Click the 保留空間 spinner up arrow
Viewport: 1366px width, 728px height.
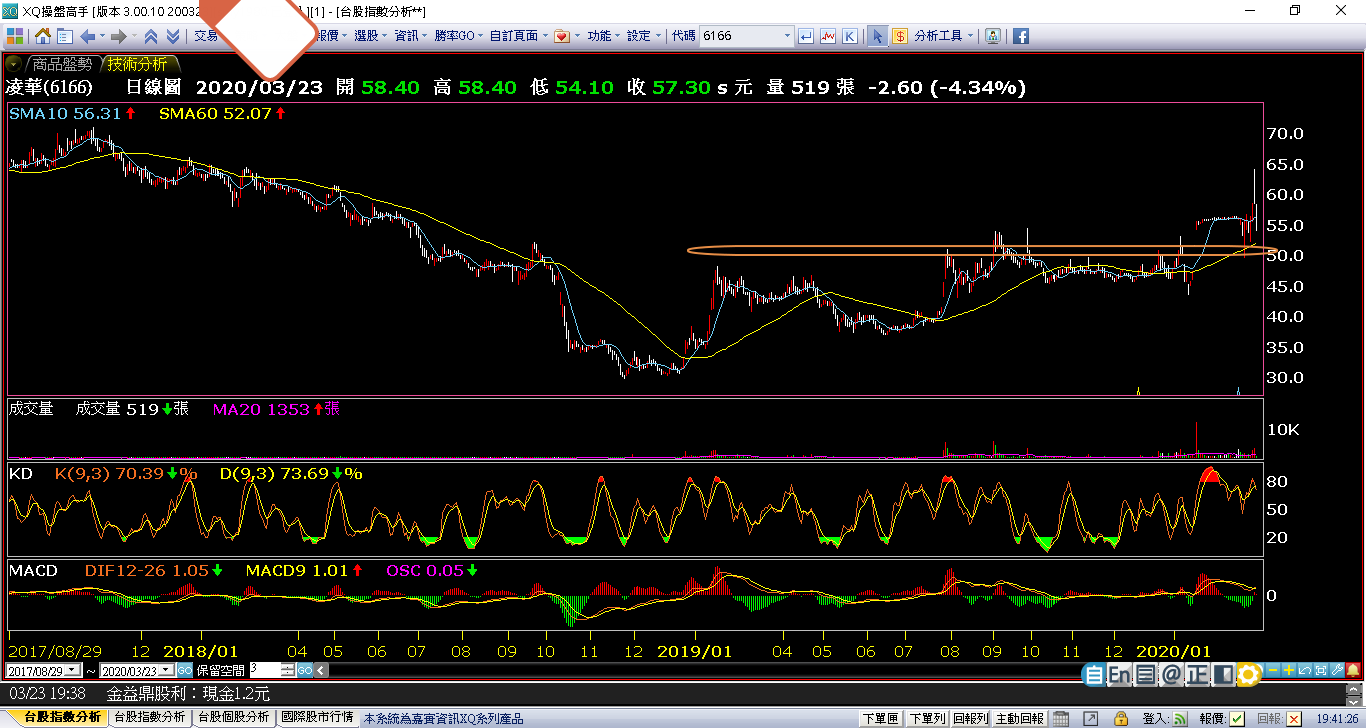click(288, 666)
